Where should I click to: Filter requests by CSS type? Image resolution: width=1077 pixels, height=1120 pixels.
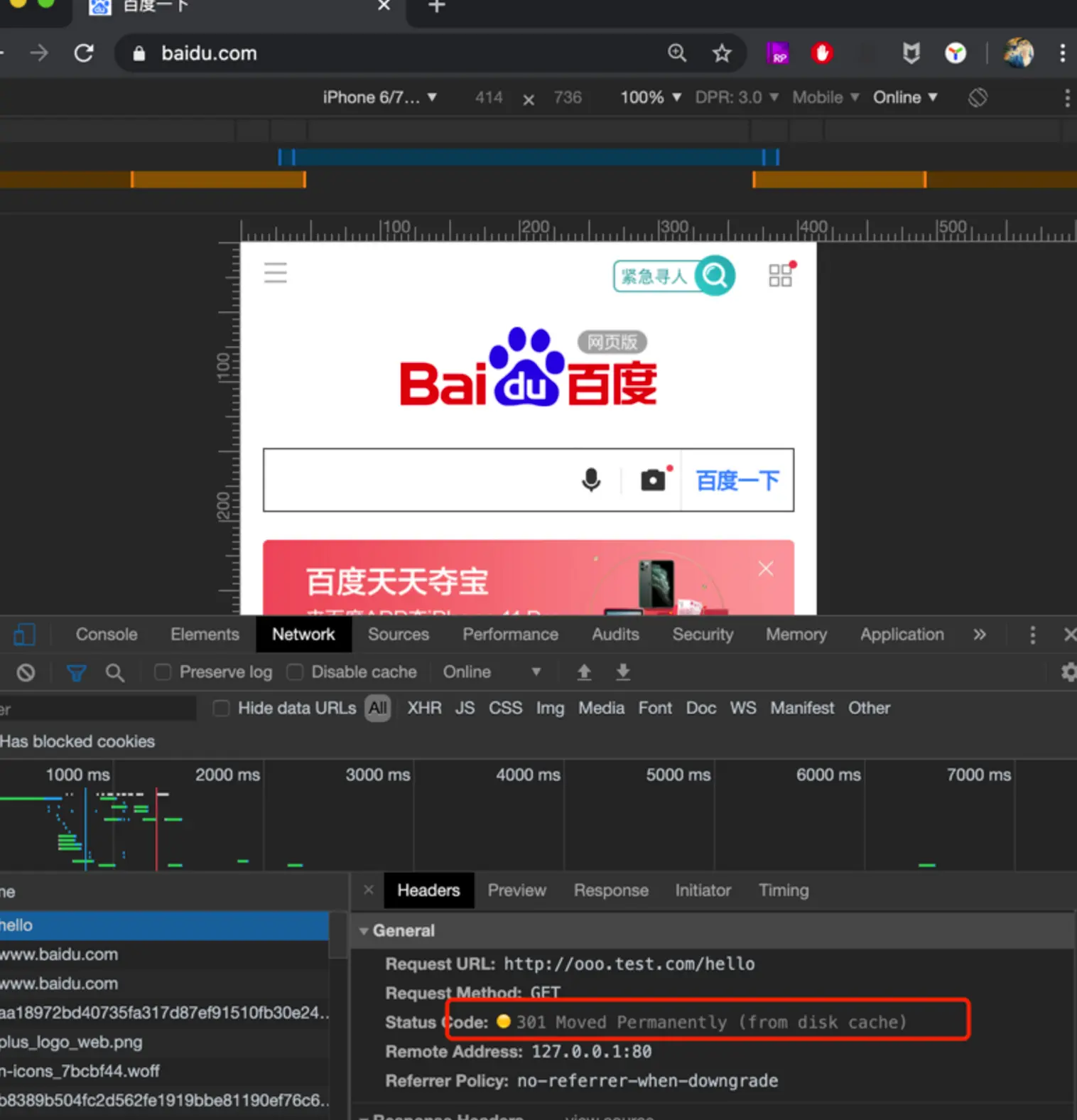(x=505, y=709)
